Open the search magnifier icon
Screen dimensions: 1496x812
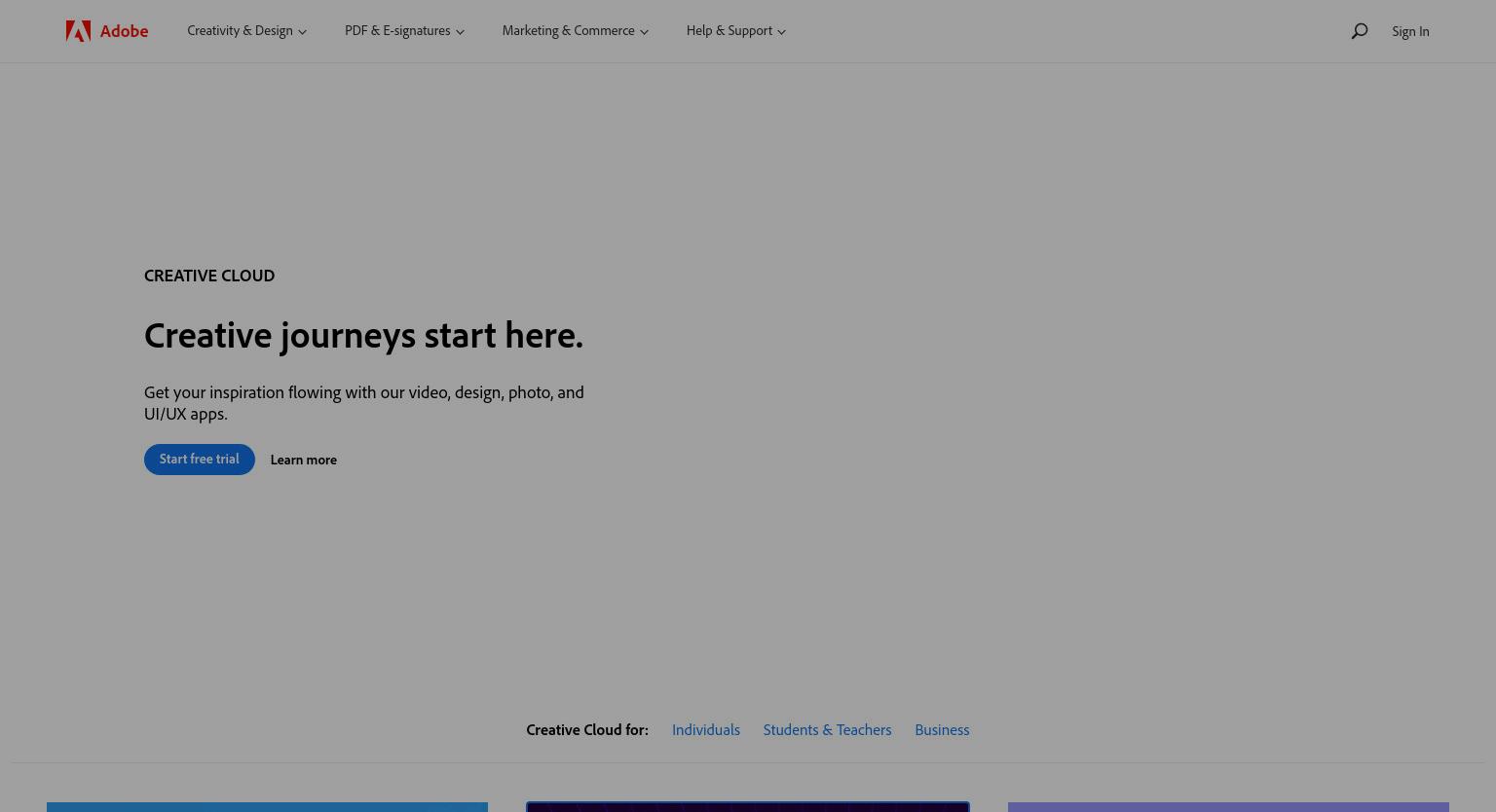tap(1360, 31)
